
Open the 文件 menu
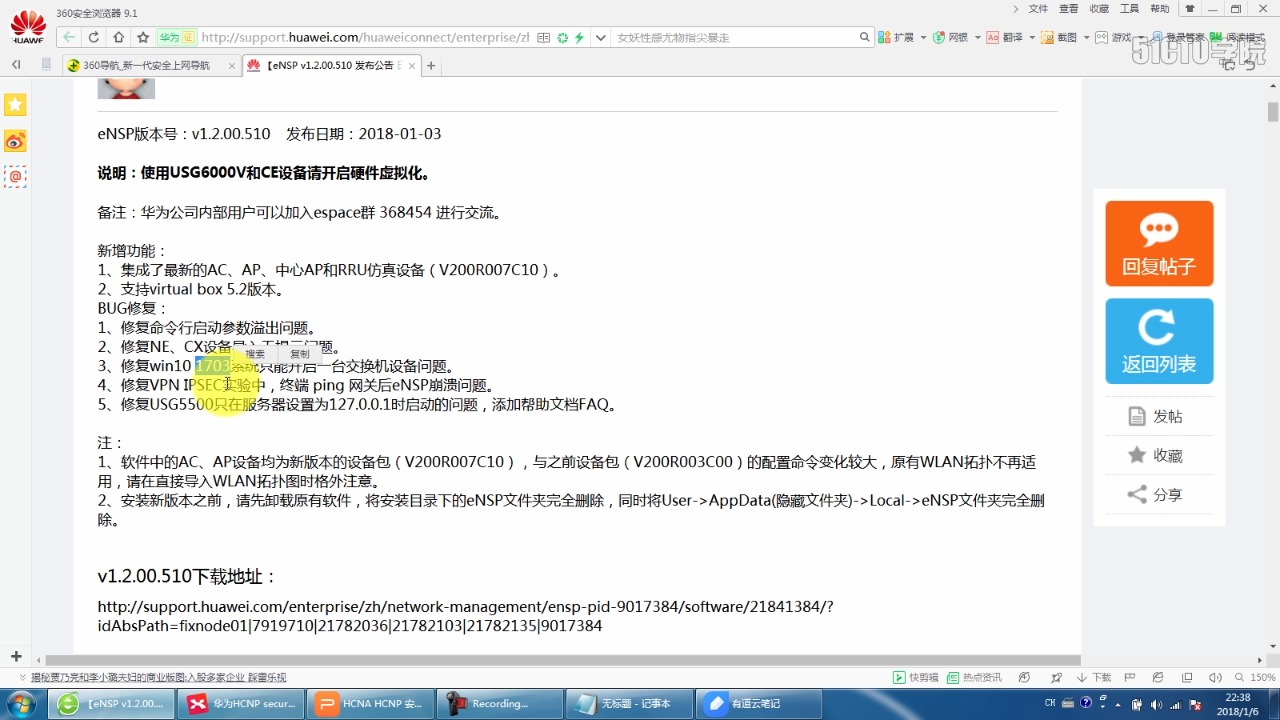[1039, 9]
